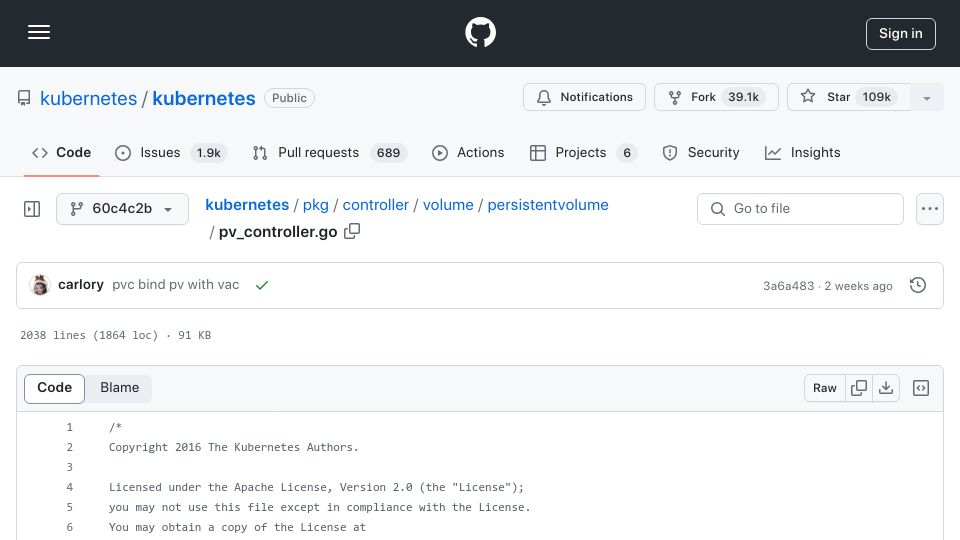Open the hamburger navigation menu
Image resolution: width=960 pixels, height=540 pixels.
click(39, 32)
